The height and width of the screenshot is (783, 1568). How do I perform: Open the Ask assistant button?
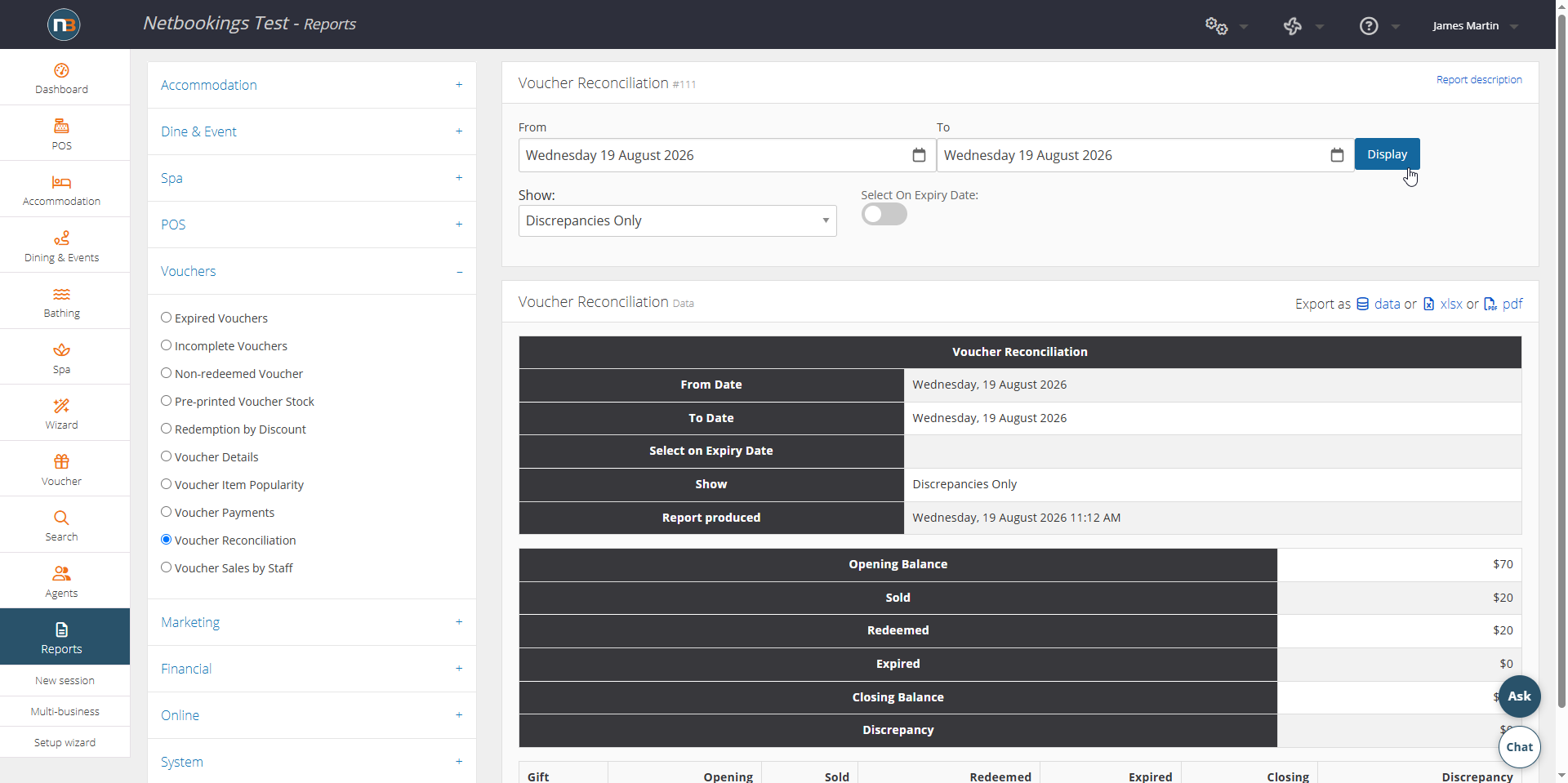pos(1520,696)
